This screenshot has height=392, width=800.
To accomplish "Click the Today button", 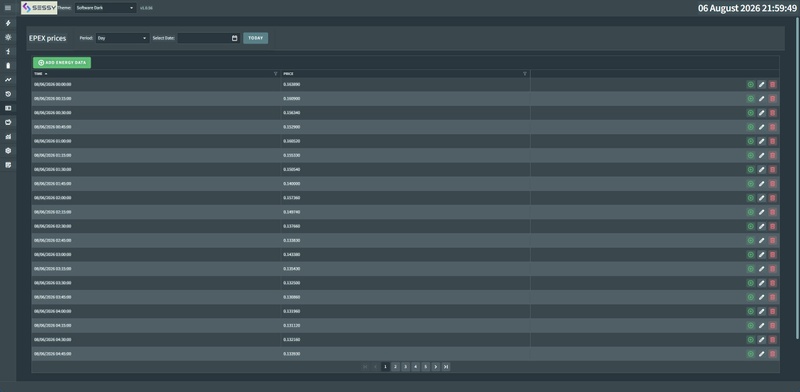I will click(256, 38).
